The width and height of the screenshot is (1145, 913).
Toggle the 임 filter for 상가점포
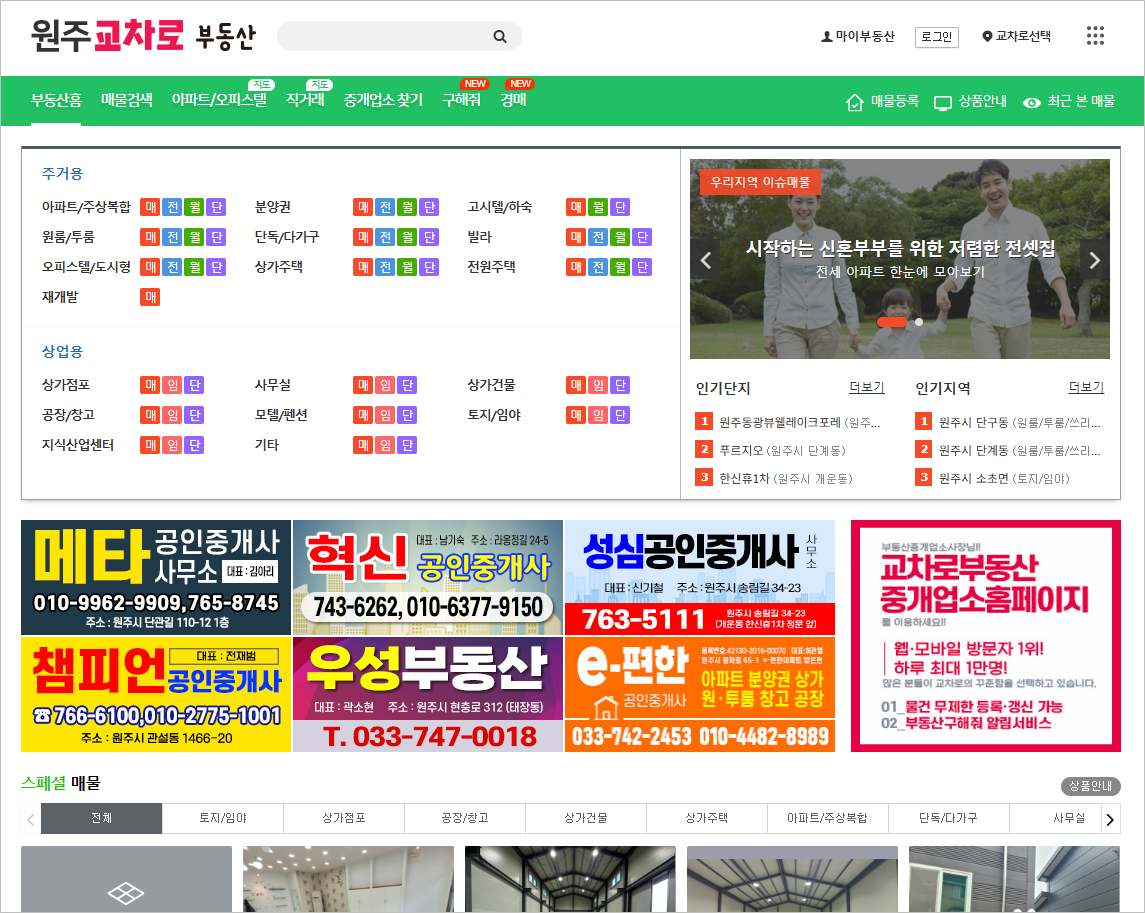[x=170, y=385]
